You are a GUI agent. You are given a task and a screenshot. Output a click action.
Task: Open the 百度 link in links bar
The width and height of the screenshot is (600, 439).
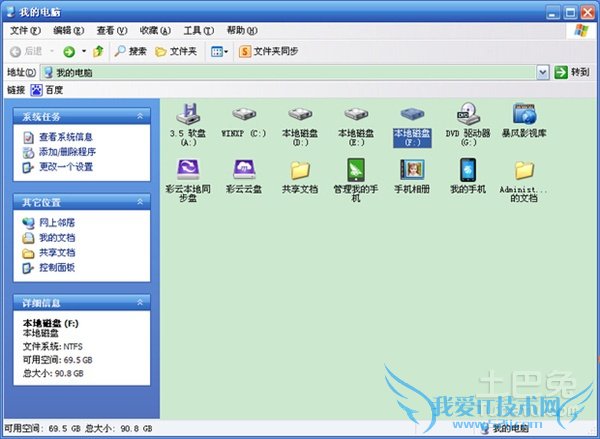pos(47,90)
